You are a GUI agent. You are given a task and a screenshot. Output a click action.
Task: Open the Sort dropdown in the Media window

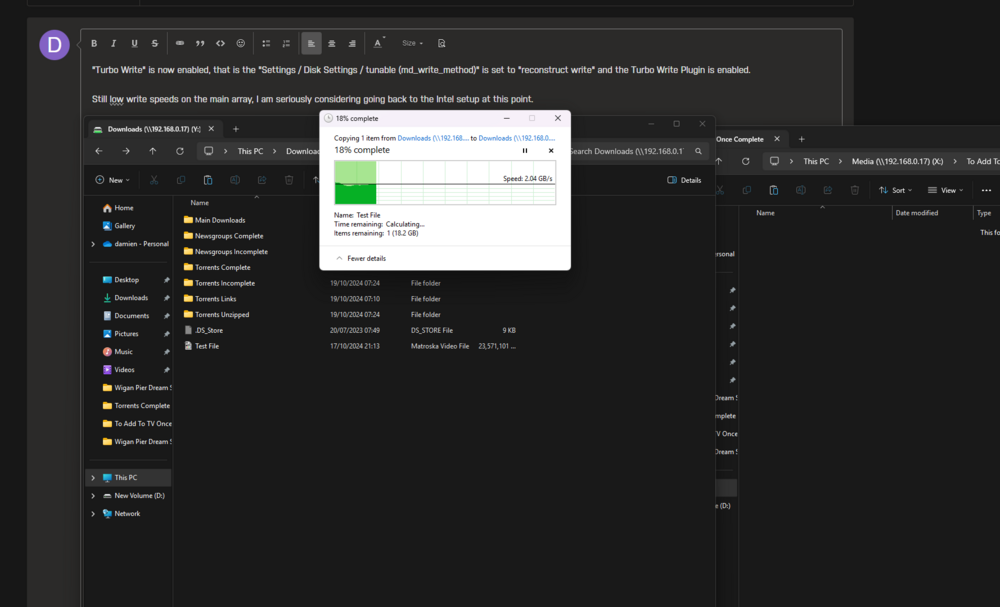coord(895,190)
